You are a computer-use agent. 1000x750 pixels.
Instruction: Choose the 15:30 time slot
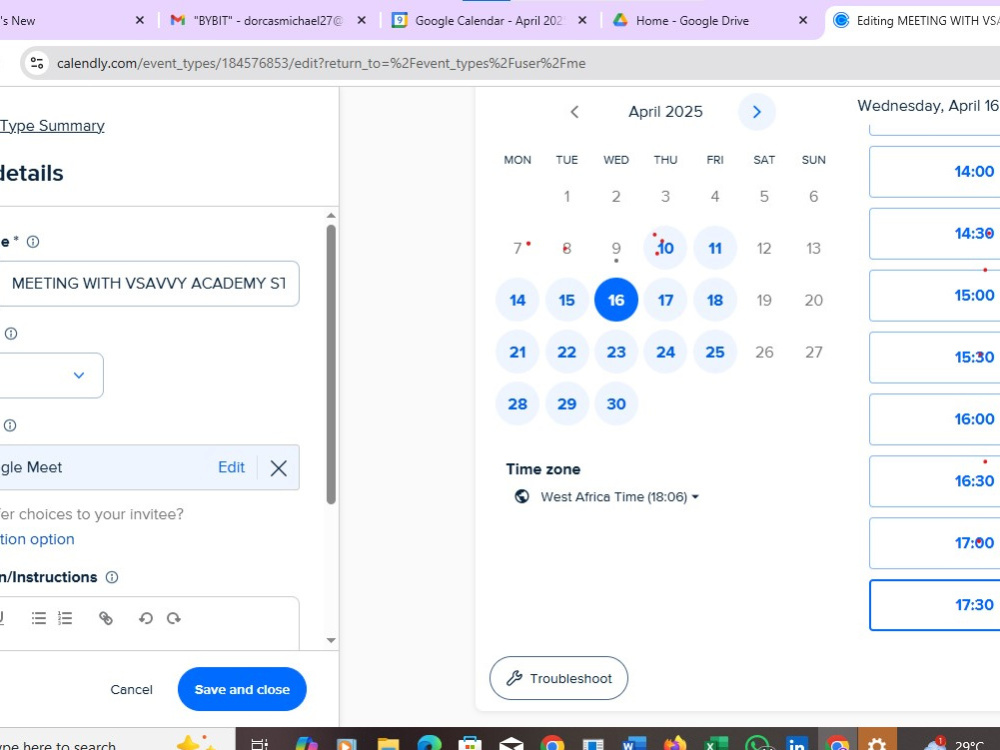(934, 357)
